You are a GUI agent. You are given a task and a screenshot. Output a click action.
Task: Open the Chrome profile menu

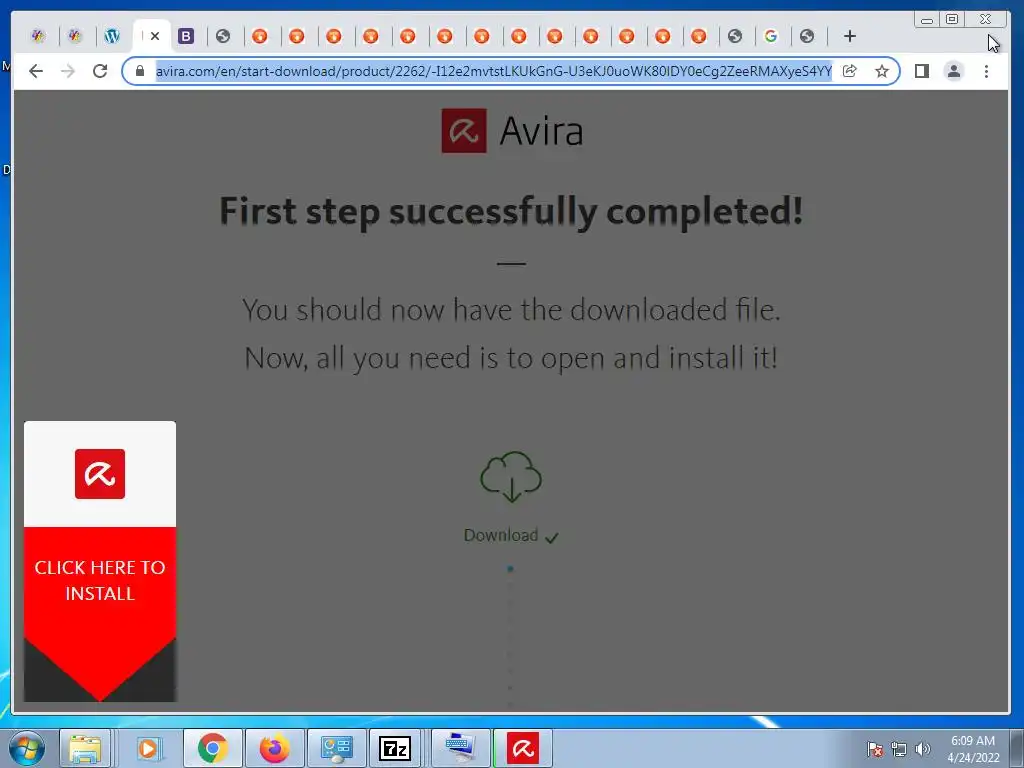point(954,71)
